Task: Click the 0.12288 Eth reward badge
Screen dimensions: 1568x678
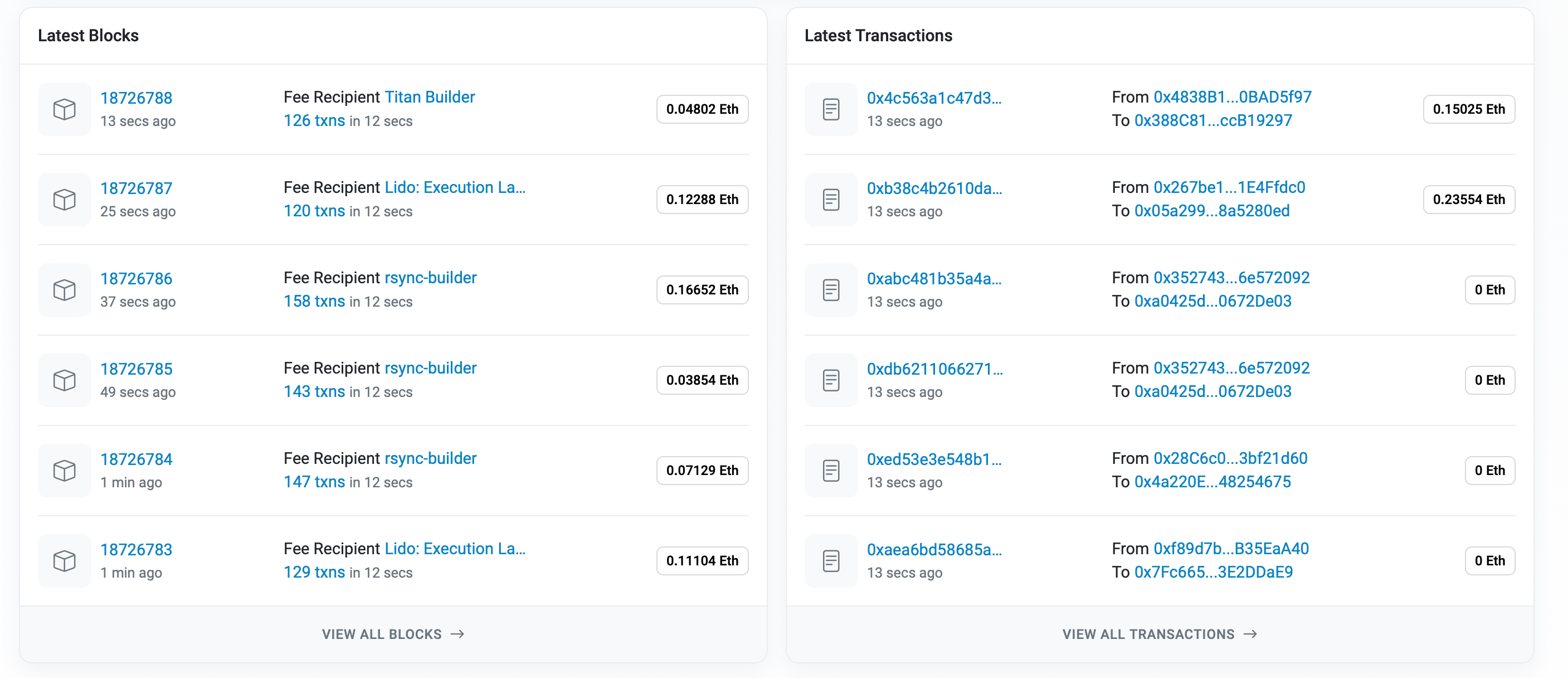Action: [703, 199]
